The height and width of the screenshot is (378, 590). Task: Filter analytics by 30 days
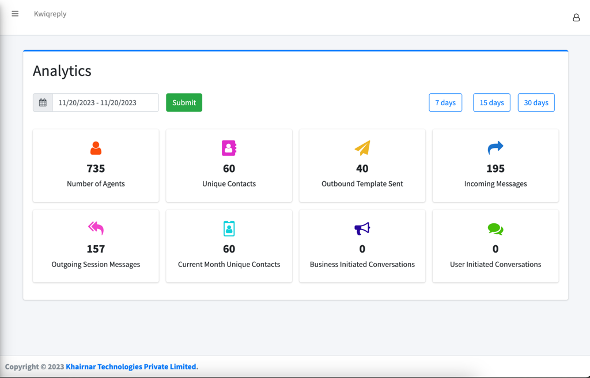[536, 103]
